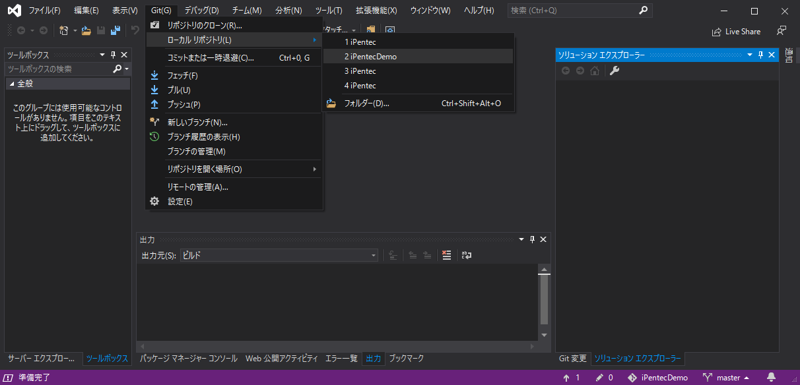Click the toolbox search magnifier icon

click(117, 69)
